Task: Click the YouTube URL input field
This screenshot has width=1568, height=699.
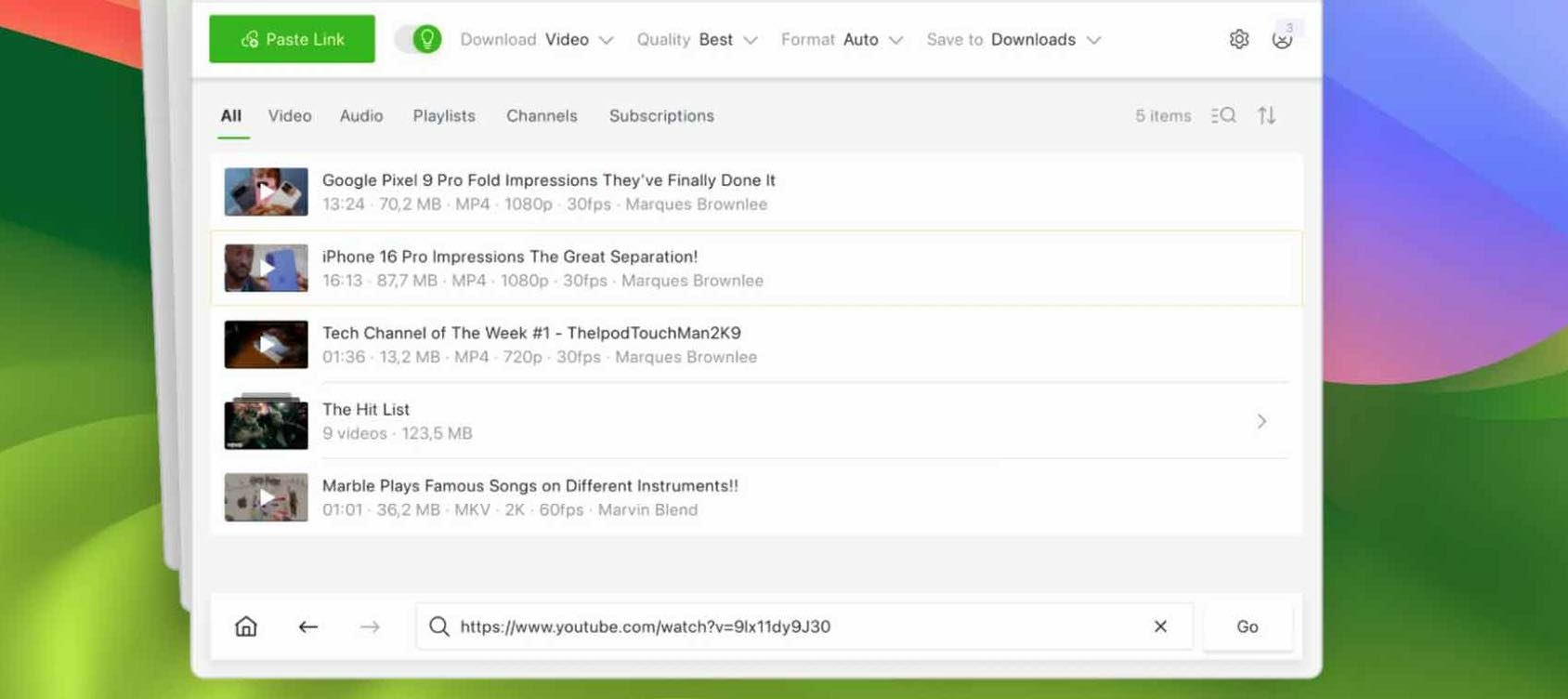Action: [804, 626]
